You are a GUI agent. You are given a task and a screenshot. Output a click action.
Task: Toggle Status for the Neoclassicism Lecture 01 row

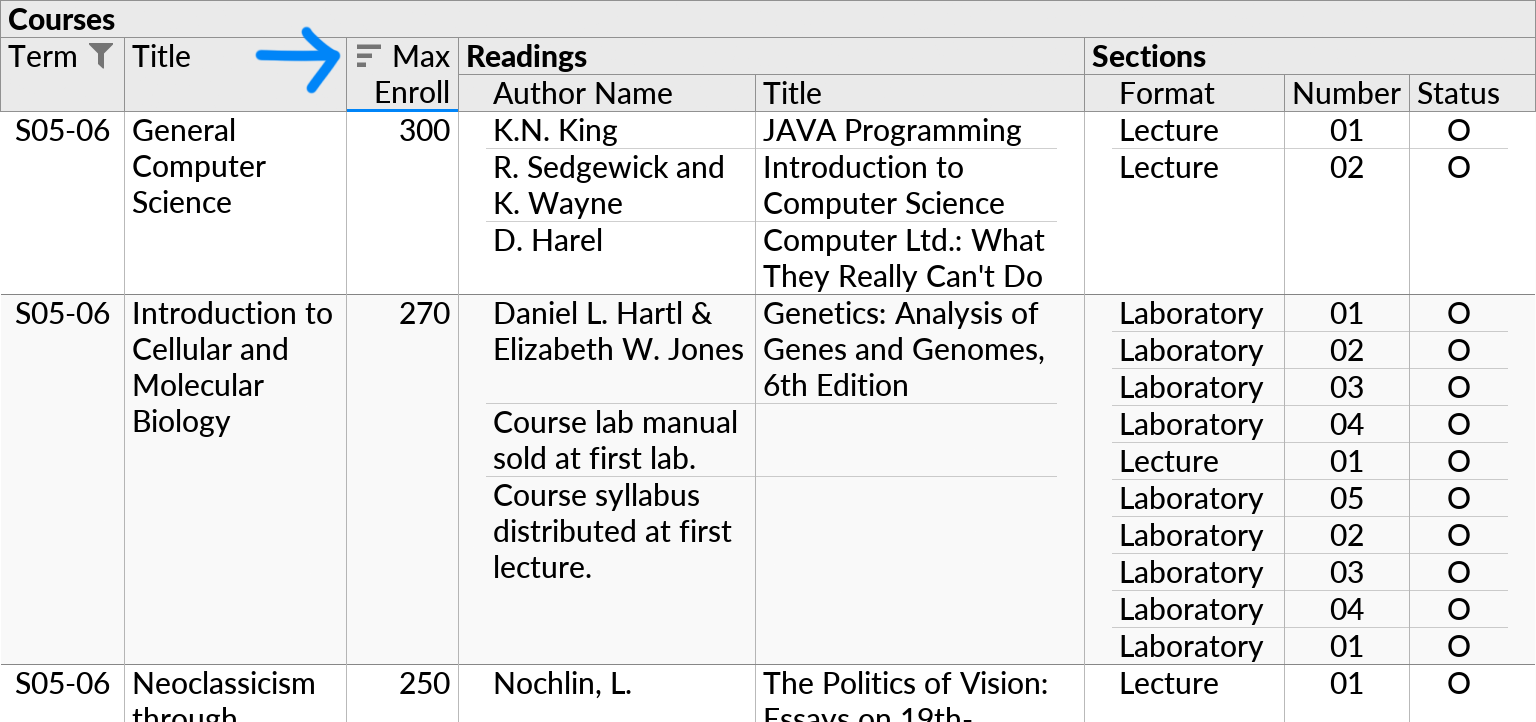[1459, 684]
